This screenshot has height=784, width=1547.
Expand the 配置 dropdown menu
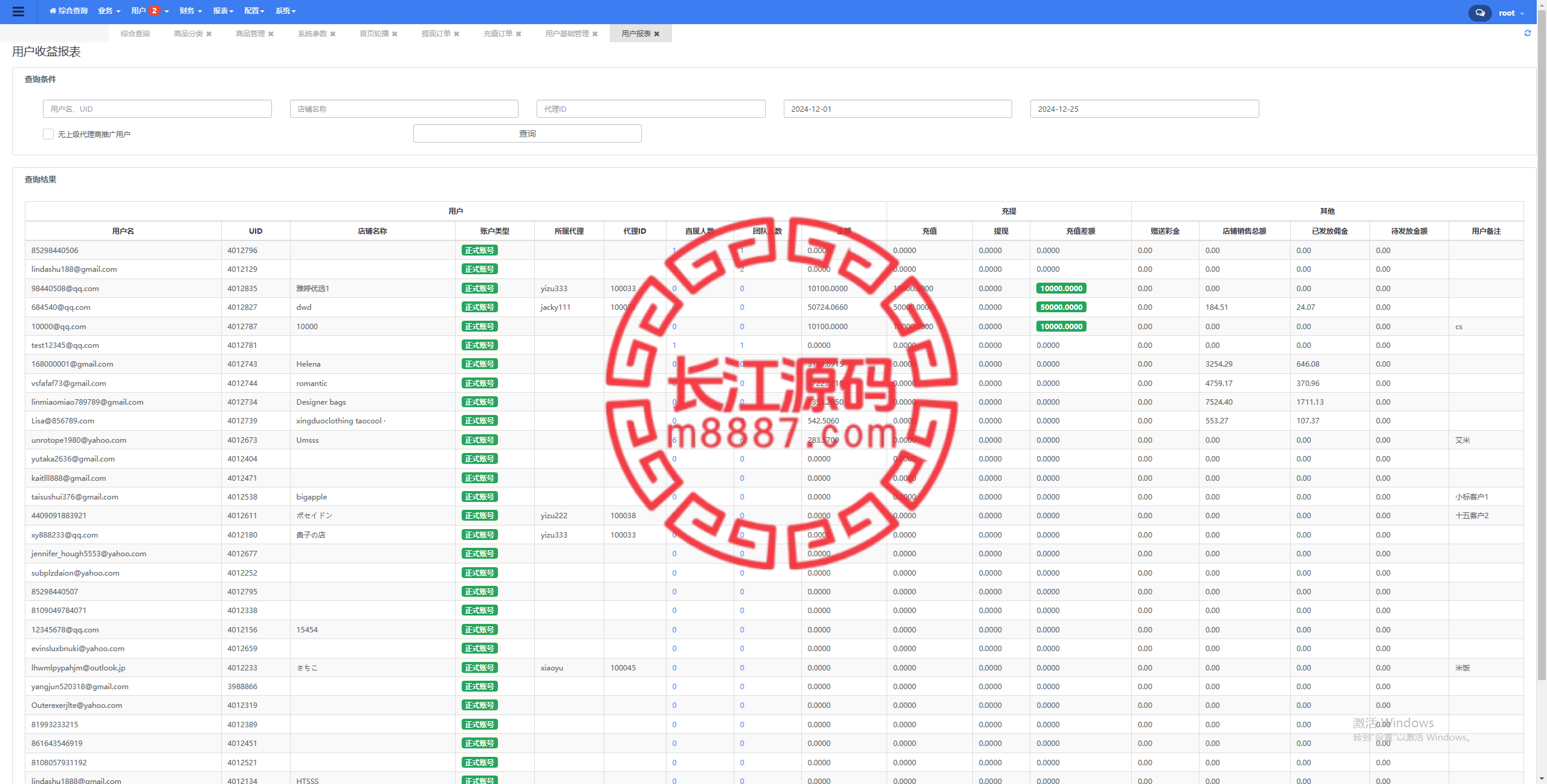click(x=254, y=11)
